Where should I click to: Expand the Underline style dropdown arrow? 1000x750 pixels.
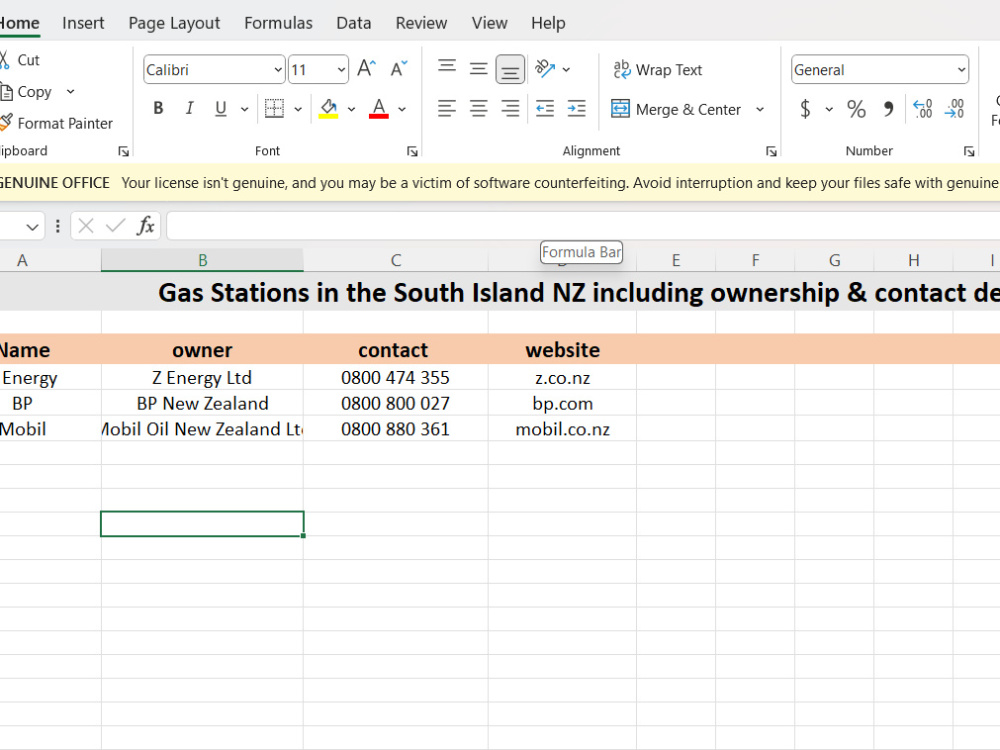click(244, 109)
